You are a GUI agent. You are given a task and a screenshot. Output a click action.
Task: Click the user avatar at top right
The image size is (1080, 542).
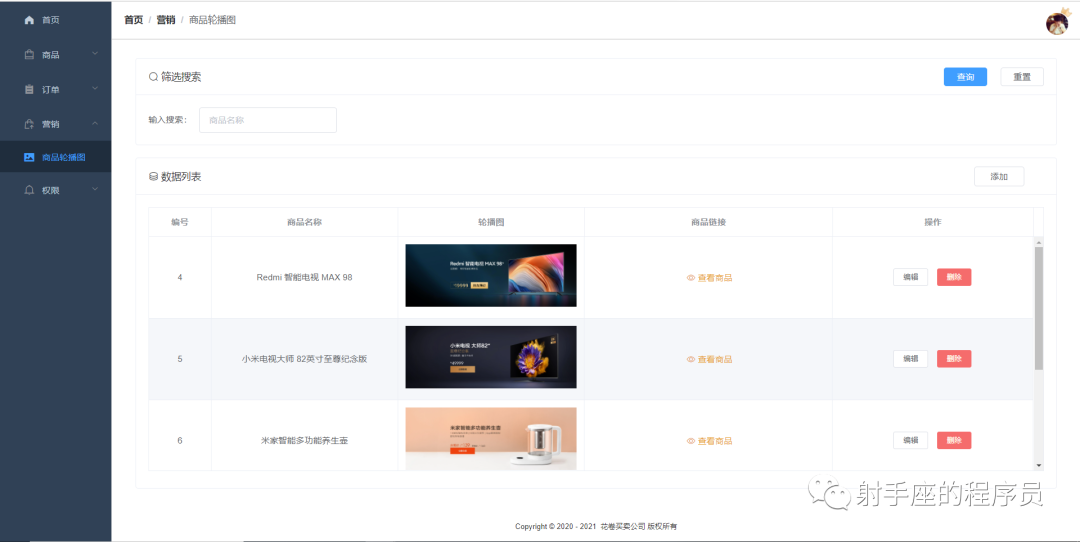[x=1057, y=23]
